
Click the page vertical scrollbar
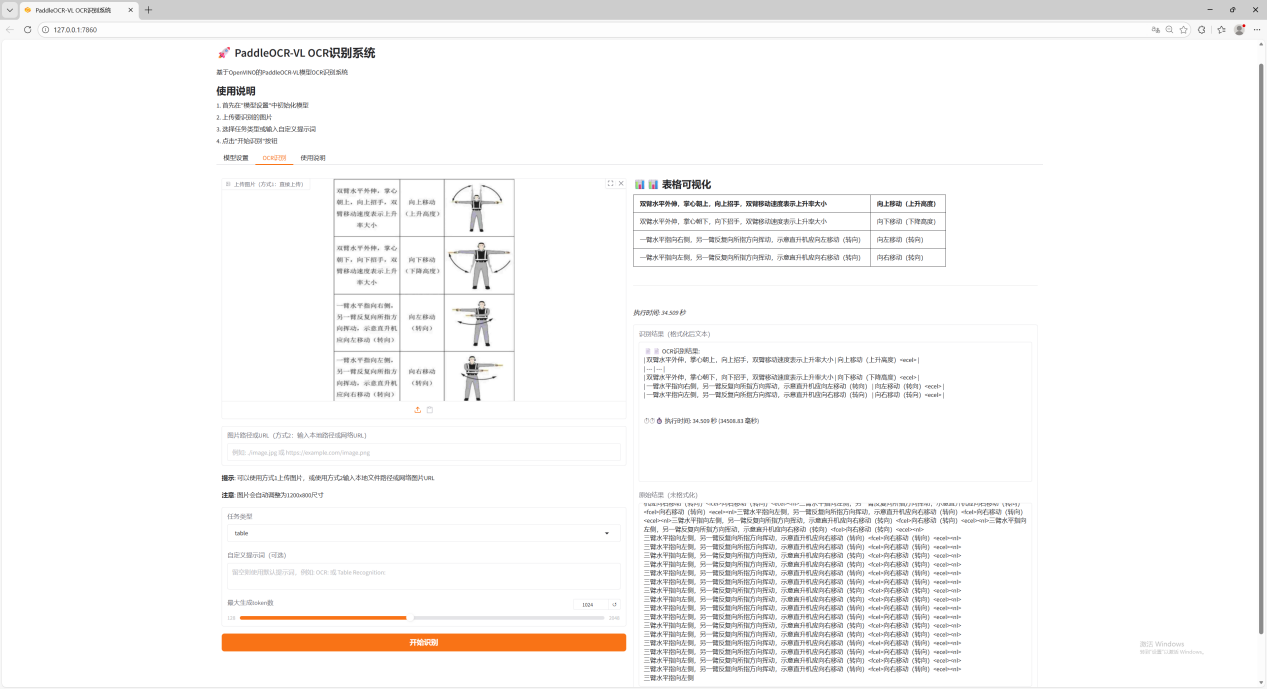(x=1260, y=350)
